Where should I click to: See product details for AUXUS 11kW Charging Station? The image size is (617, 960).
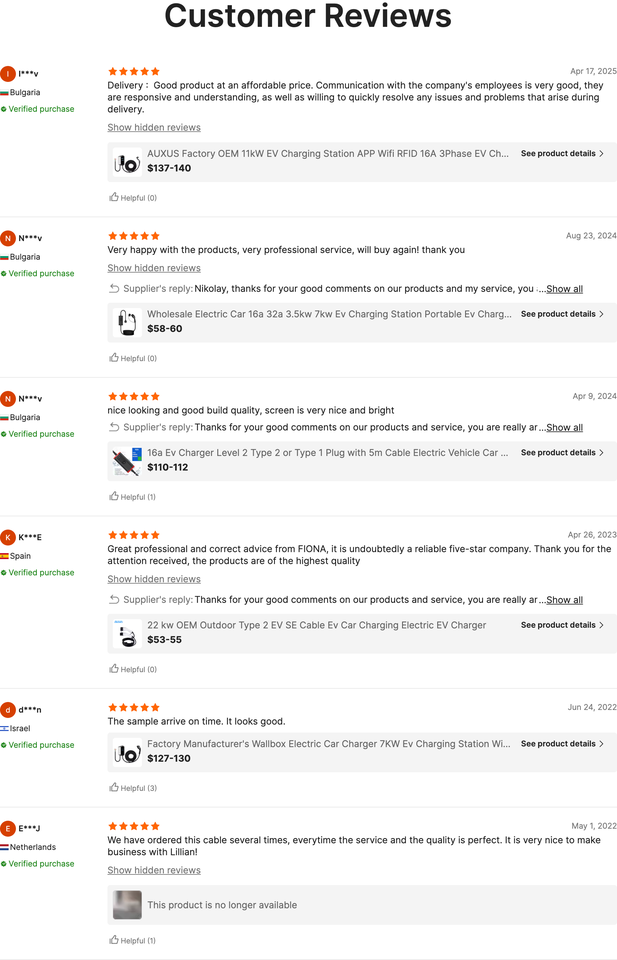pos(562,154)
